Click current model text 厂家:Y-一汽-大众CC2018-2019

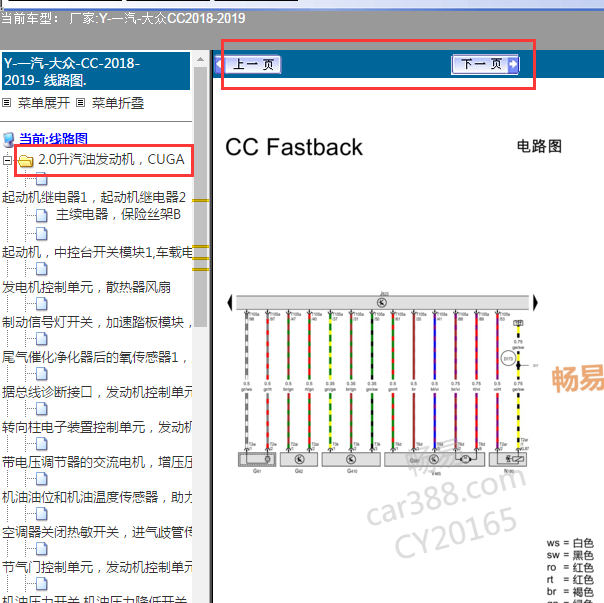tap(157, 18)
